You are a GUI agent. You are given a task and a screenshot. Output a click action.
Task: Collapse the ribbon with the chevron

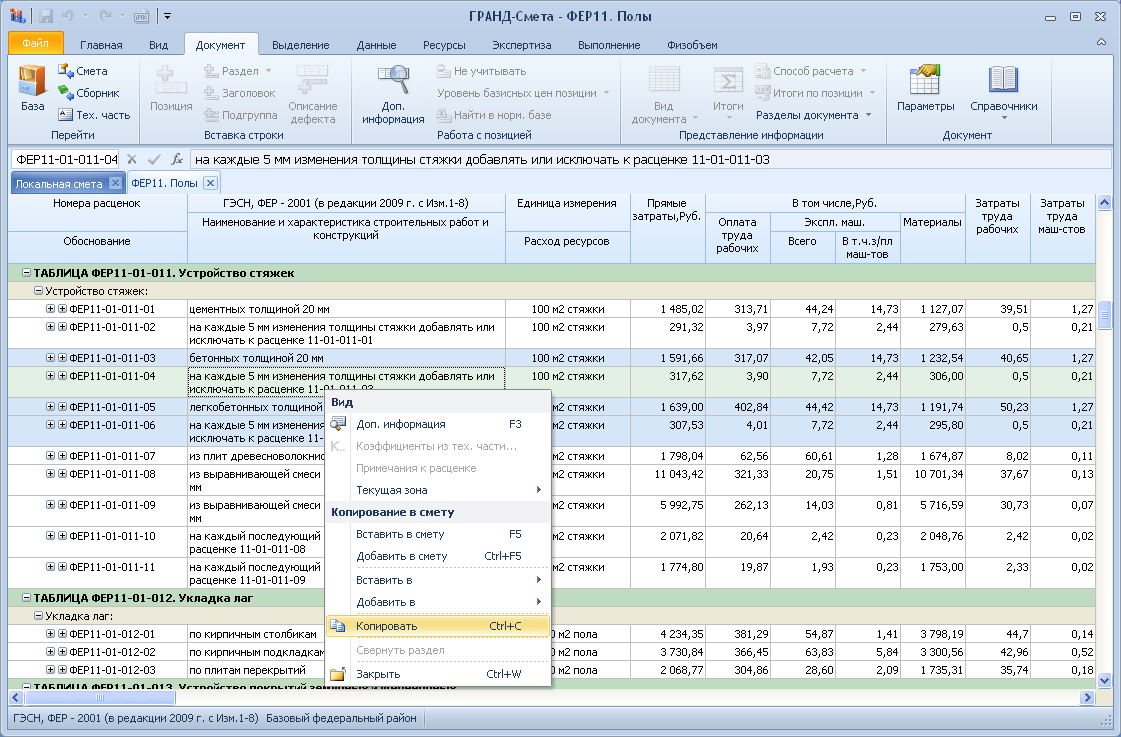pos(1102,42)
